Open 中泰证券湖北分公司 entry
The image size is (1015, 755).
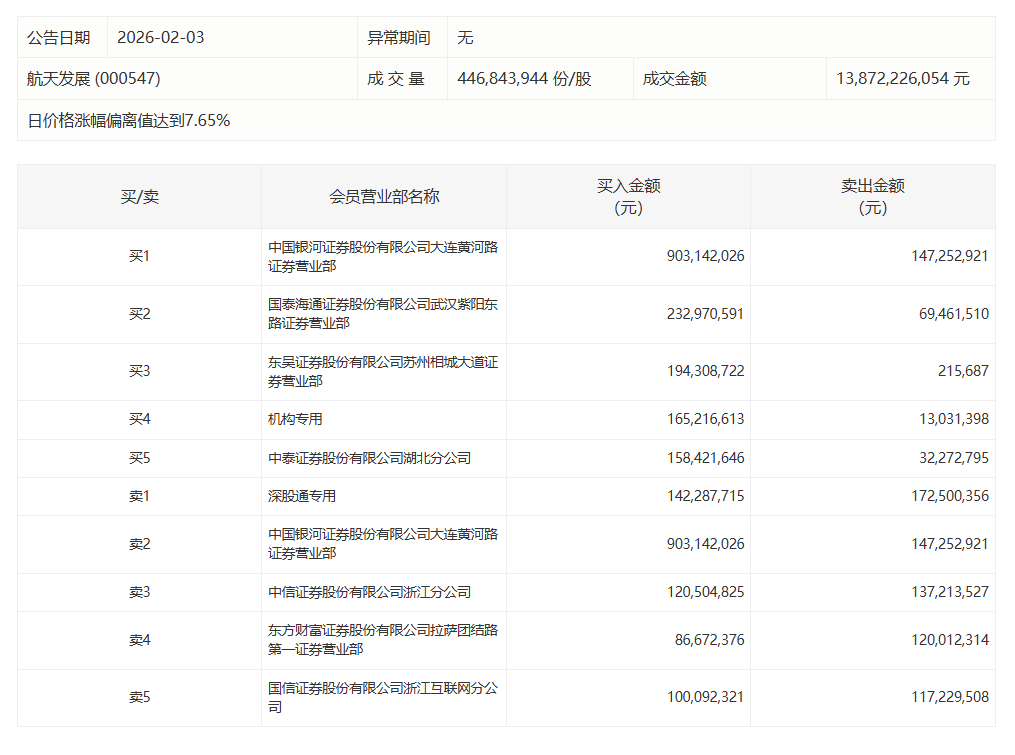point(369,458)
